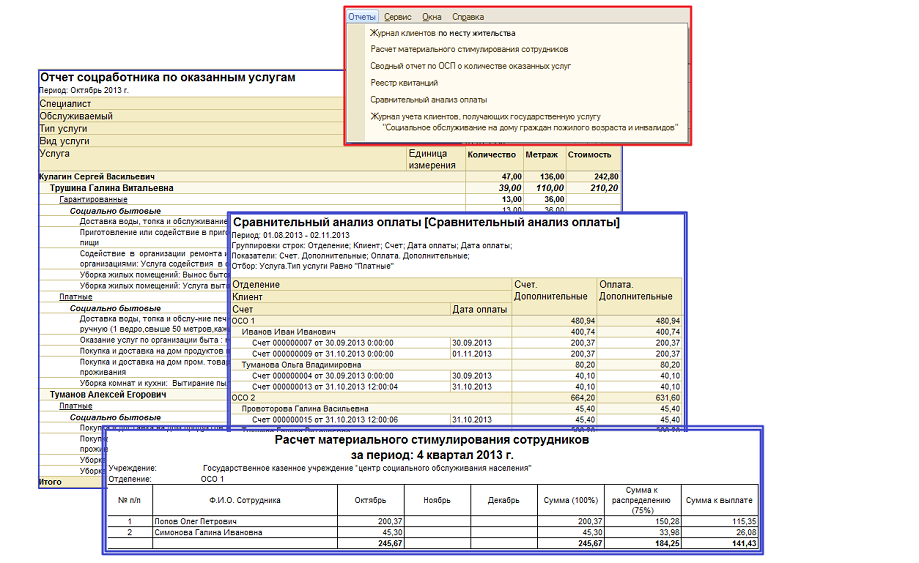This screenshot has width=919, height=563.
Task: Click value 242,80 in Стоимость column
Action: click(x=605, y=176)
